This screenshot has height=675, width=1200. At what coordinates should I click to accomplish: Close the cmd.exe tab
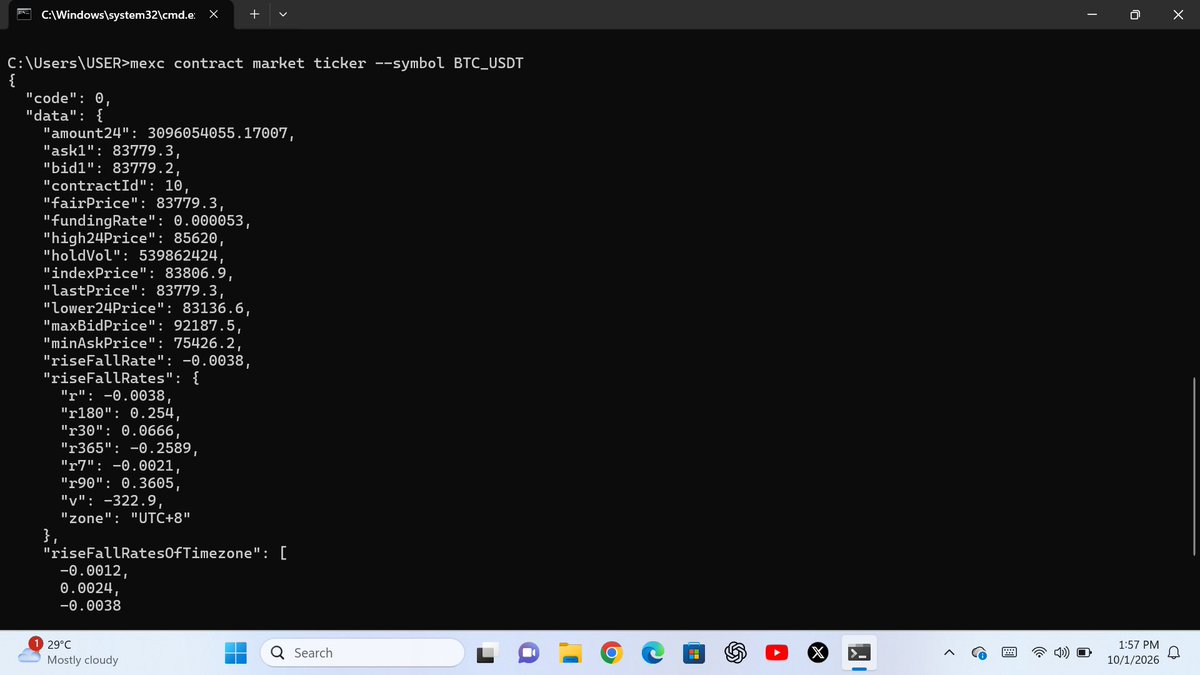tap(212, 15)
